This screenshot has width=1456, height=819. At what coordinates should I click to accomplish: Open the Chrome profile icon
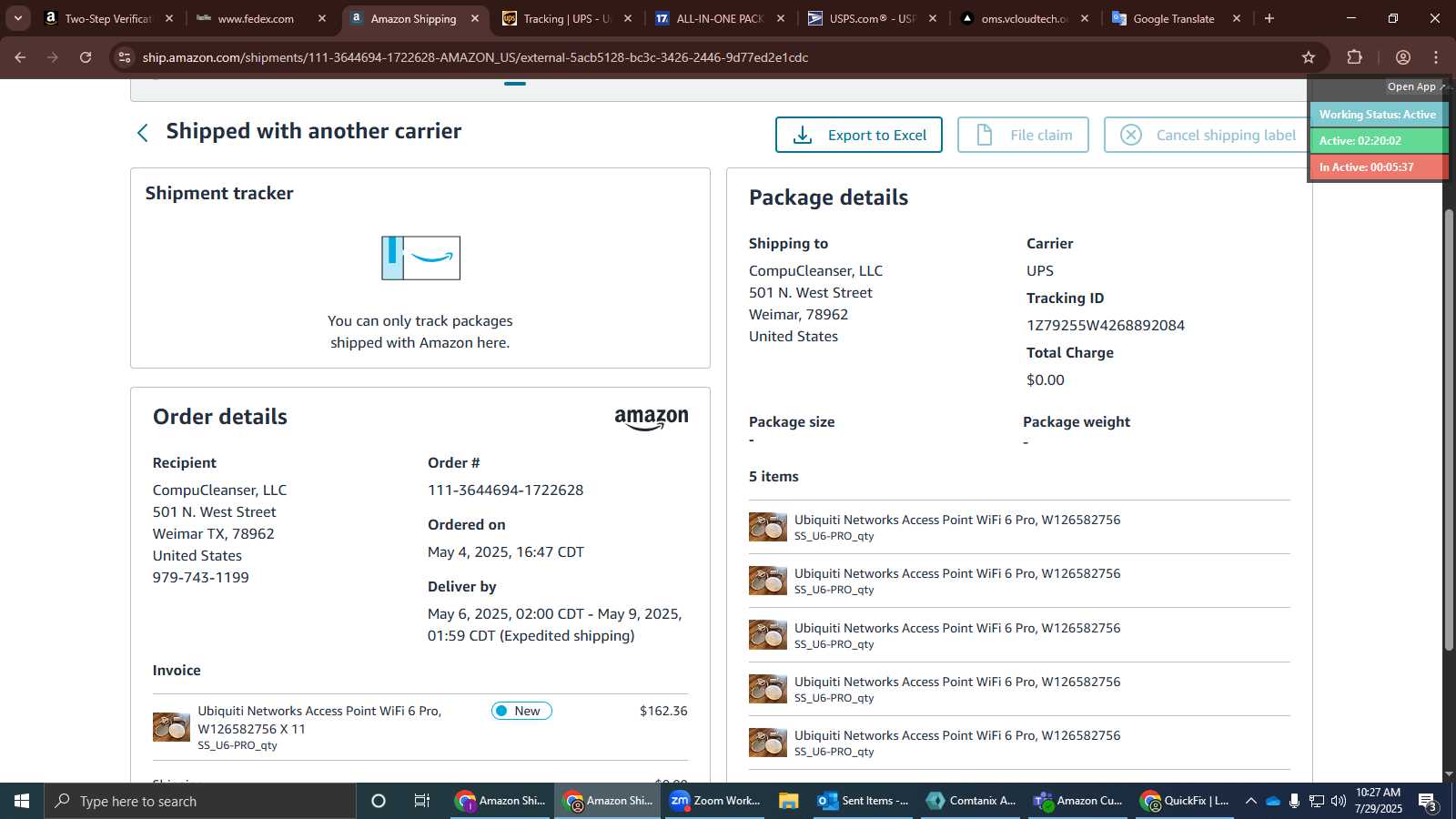[1403, 57]
